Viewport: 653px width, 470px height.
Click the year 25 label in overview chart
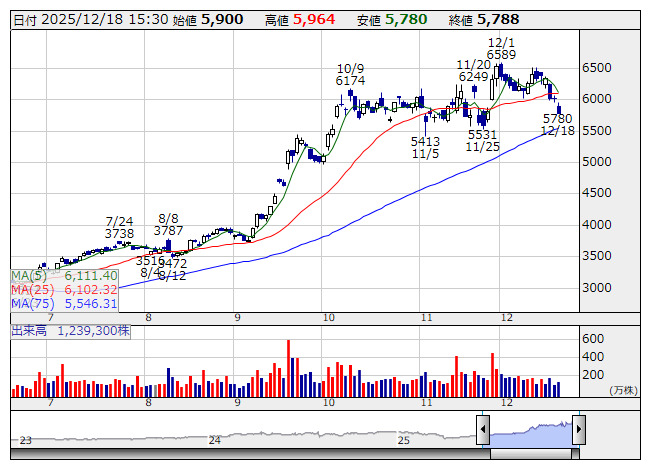point(404,440)
